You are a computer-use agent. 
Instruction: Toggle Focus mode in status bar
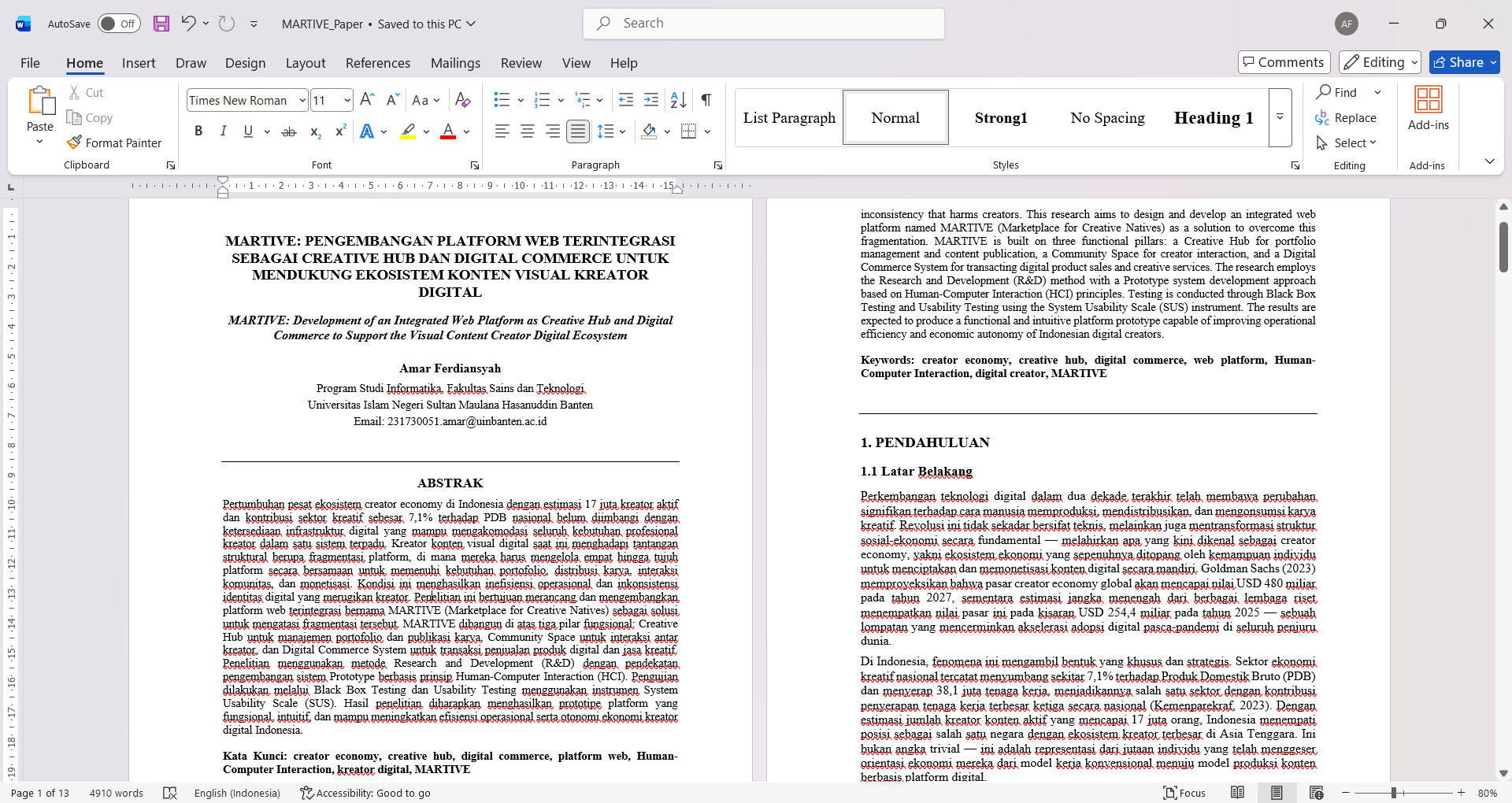pyautogui.click(x=1185, y=793)
